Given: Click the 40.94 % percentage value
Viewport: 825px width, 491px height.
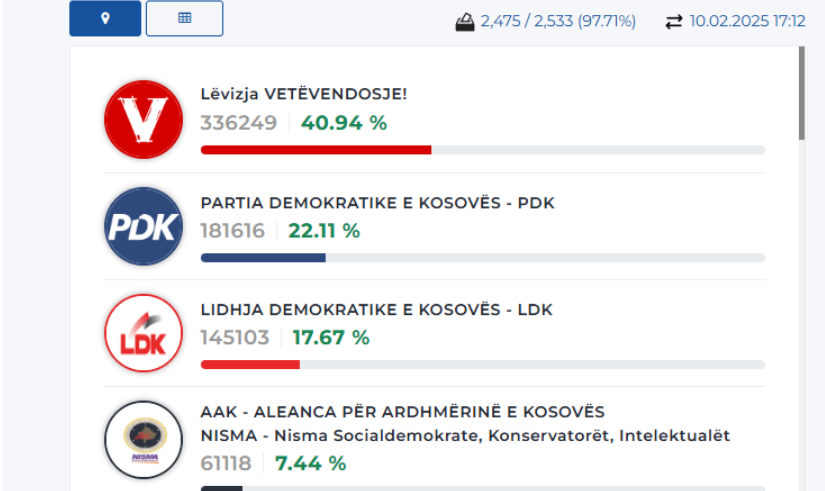Looking at the screenshot, I should click(x=344, y=123).
